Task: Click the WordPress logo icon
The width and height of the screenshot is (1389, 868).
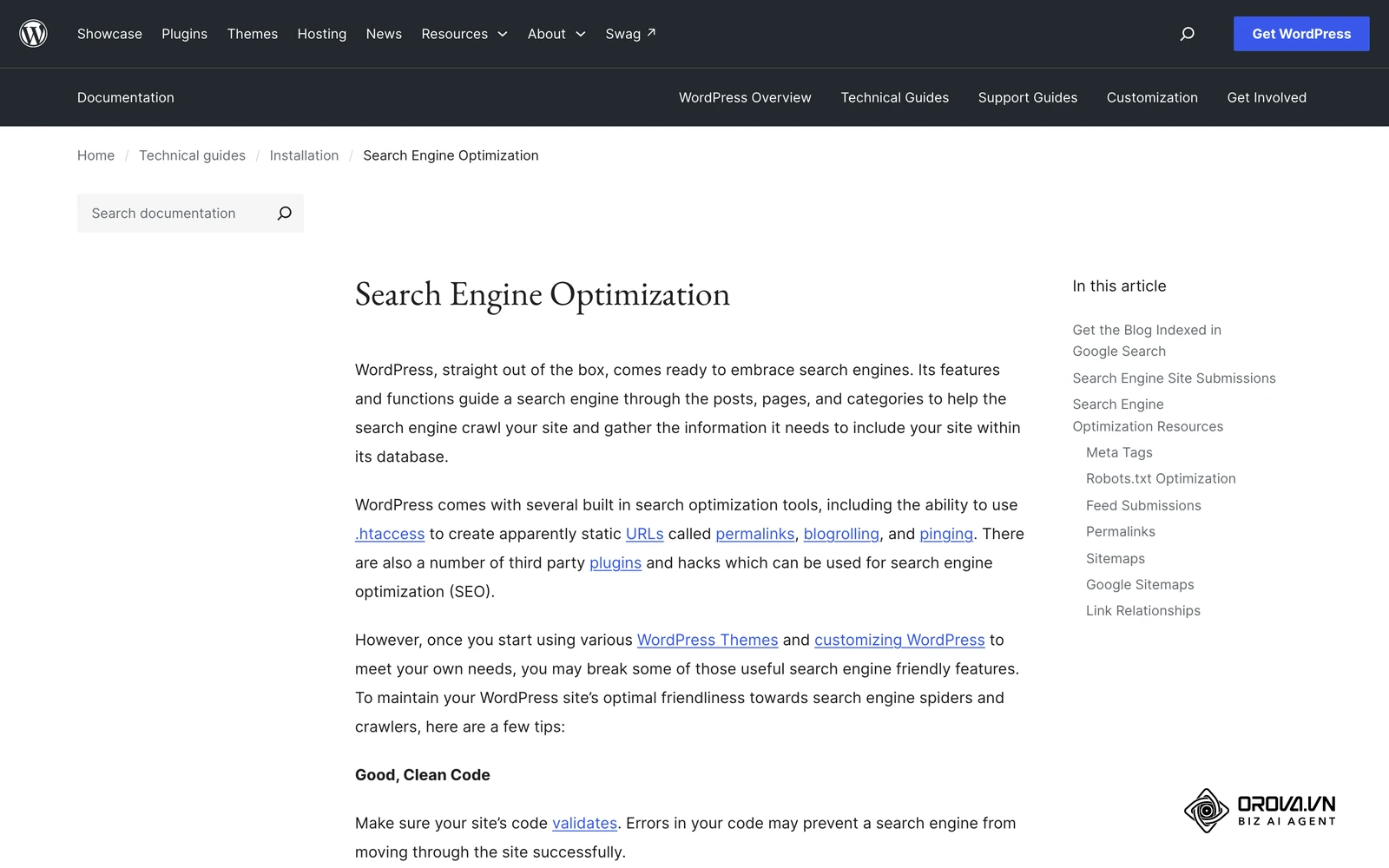Action: coord(33,34)
